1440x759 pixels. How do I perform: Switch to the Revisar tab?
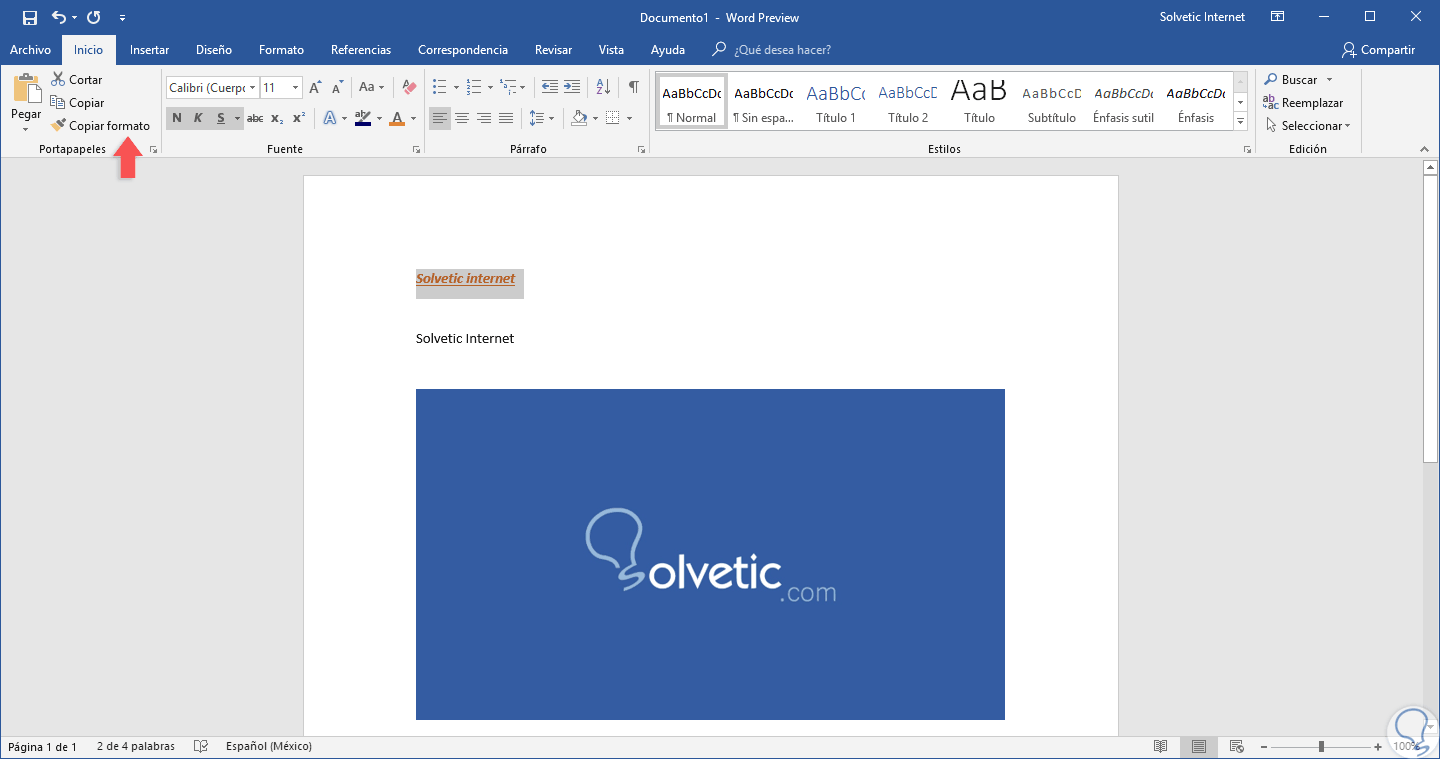(554, 50)
